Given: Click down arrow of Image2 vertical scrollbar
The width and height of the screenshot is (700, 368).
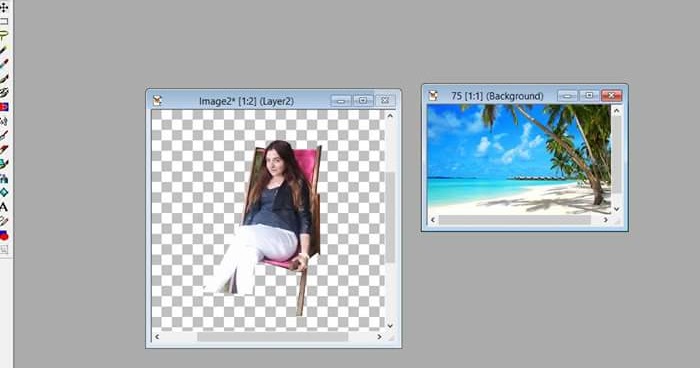Looking at the screenshot, I should (x=390, y=326).
